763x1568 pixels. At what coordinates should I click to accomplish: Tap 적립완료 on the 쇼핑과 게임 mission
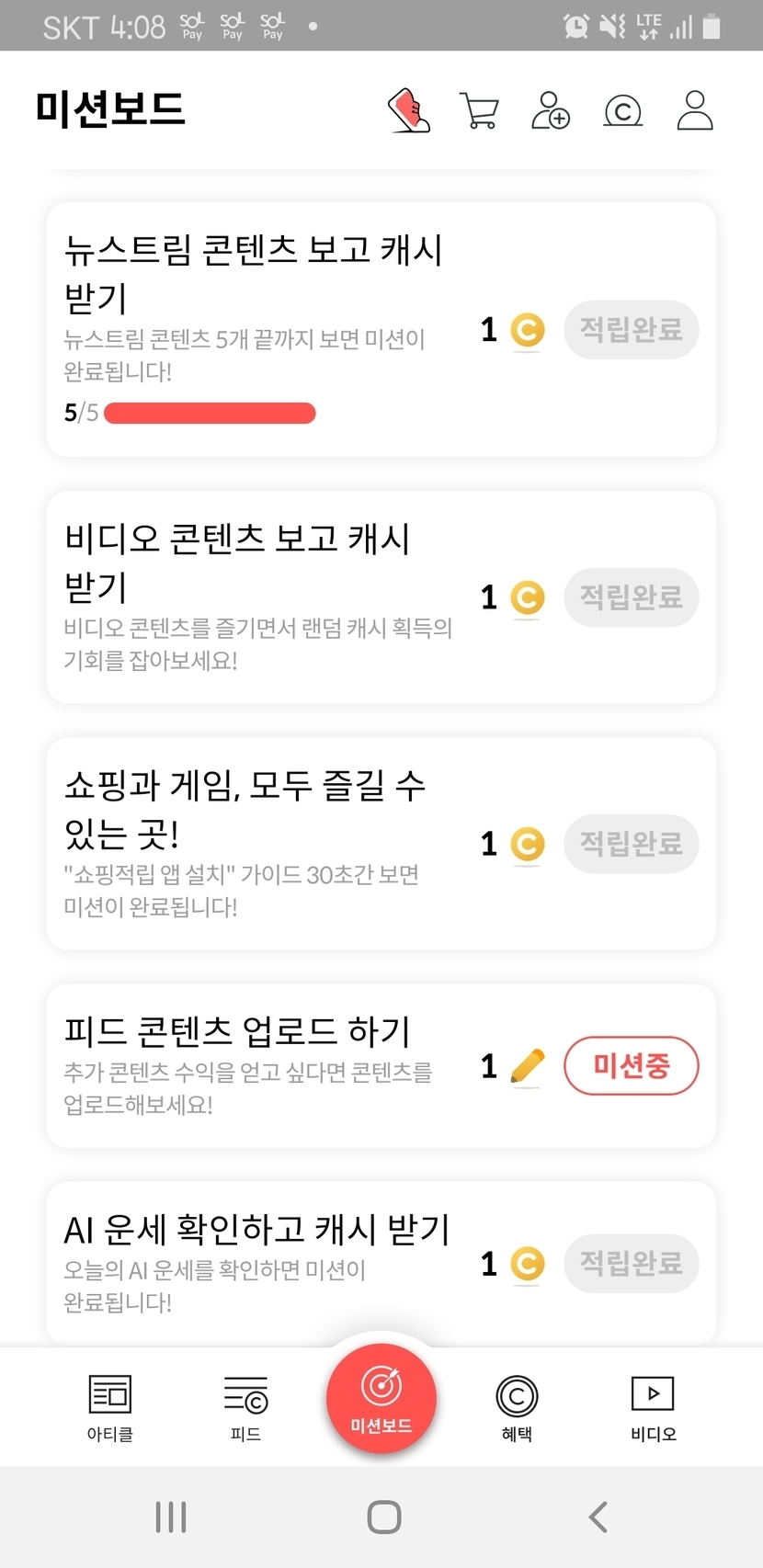click(632, 844)
